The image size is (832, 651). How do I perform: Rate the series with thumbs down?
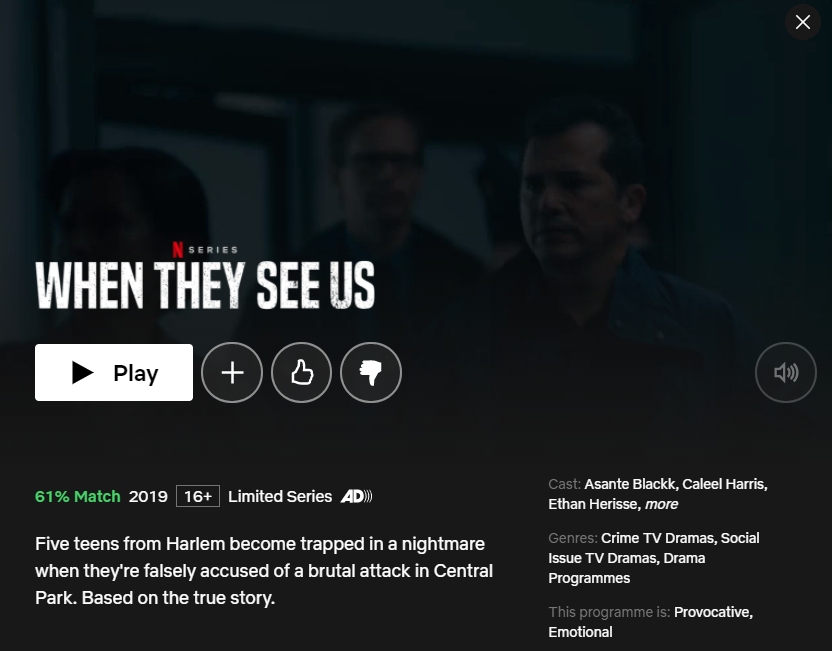point(371,372)
